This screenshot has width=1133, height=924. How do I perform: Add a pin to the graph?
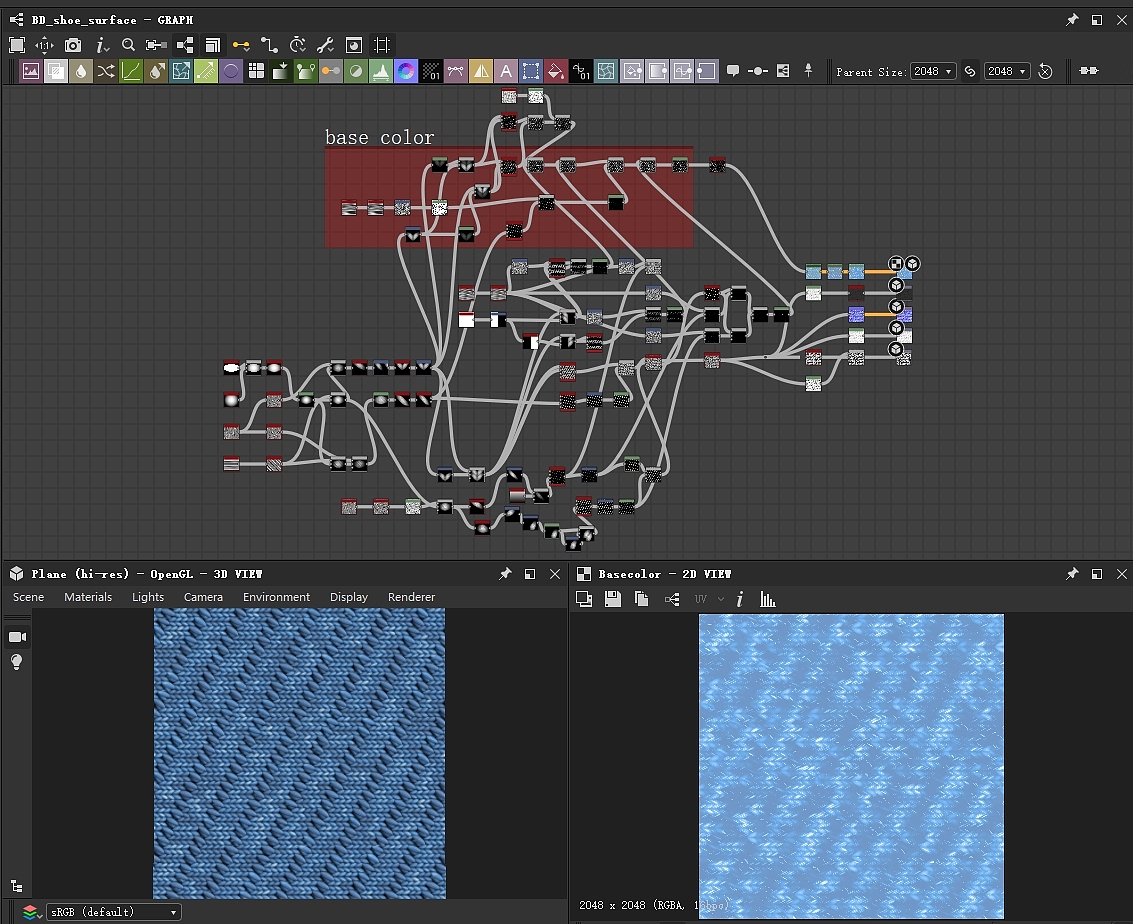coord(809,71)
